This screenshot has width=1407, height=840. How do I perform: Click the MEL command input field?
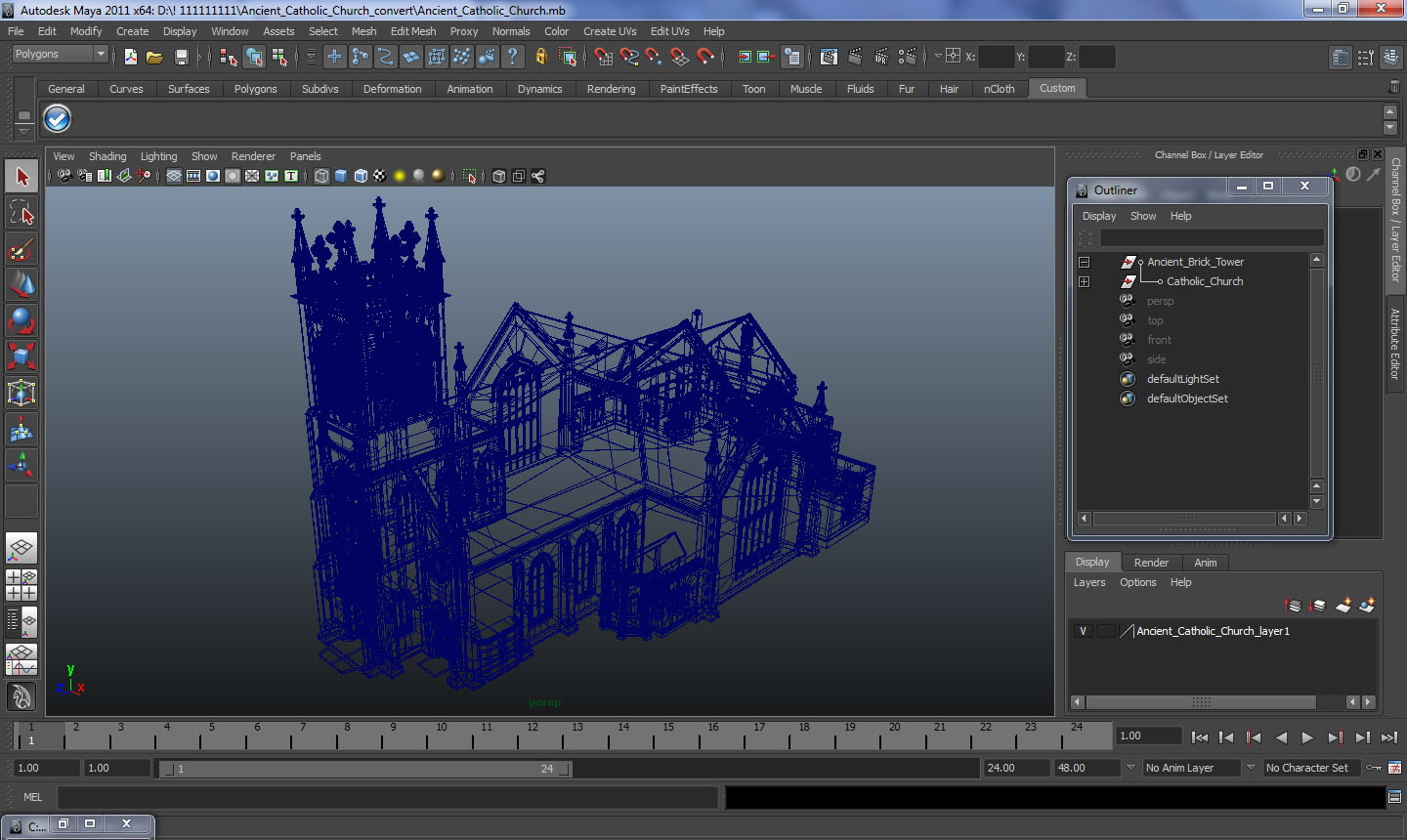point(388,797)
